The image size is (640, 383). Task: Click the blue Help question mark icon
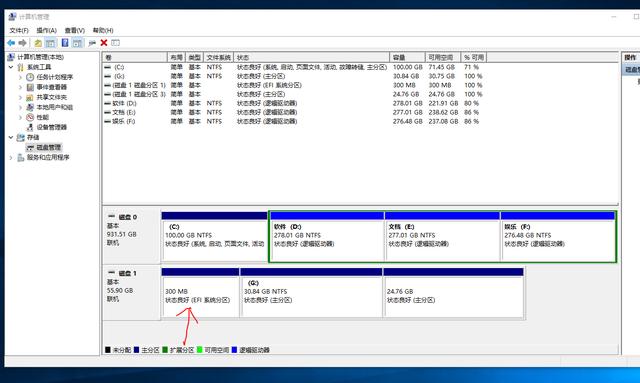65,42
